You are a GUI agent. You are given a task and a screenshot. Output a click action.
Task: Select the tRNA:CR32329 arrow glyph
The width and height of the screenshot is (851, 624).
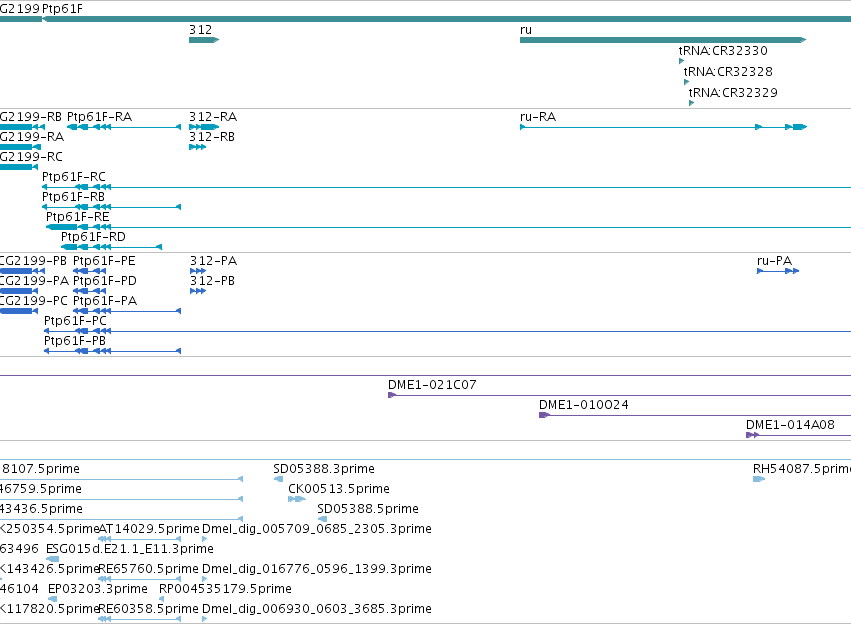[691, 103]
